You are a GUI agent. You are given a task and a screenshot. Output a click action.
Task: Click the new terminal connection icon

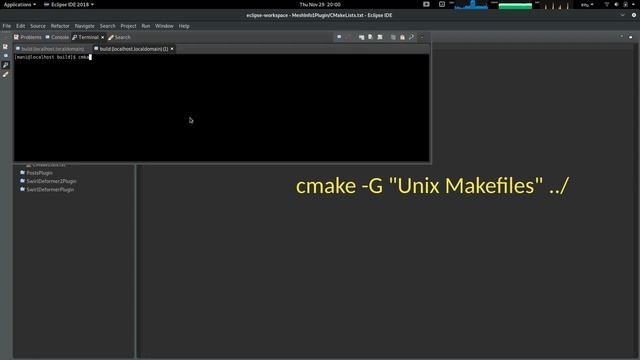(x=362, y=37)
